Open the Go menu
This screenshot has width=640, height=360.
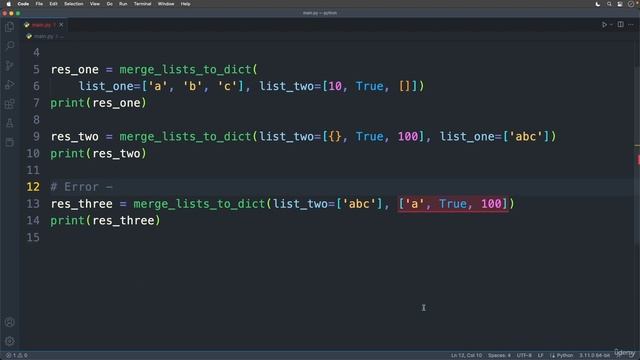tap(109, 4)
